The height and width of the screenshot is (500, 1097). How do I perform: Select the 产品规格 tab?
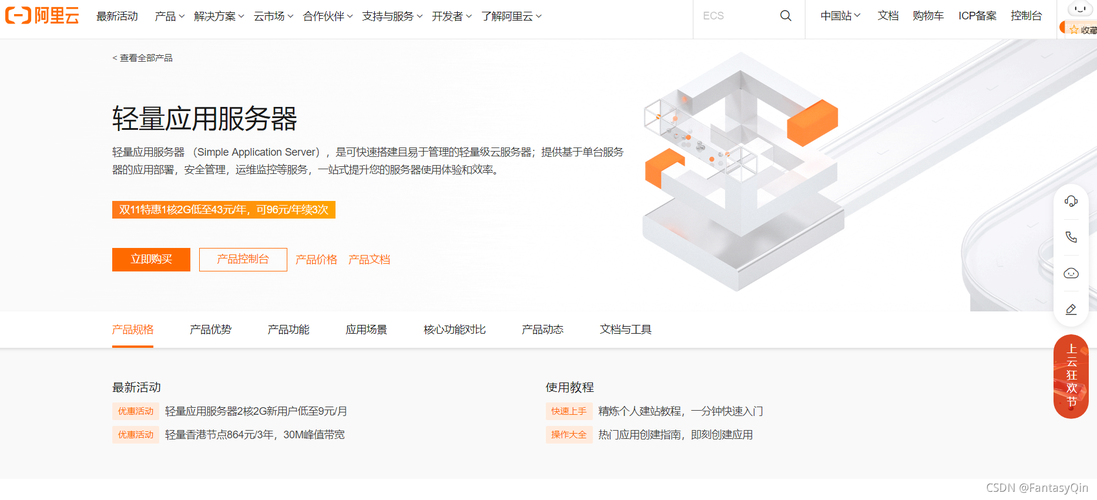[133, 329]
